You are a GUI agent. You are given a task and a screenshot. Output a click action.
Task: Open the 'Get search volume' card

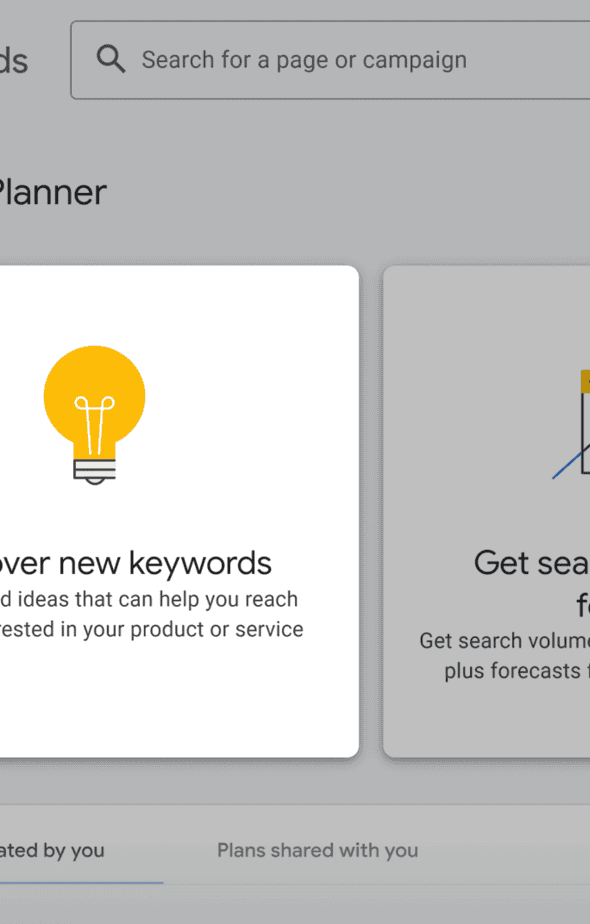486,512
